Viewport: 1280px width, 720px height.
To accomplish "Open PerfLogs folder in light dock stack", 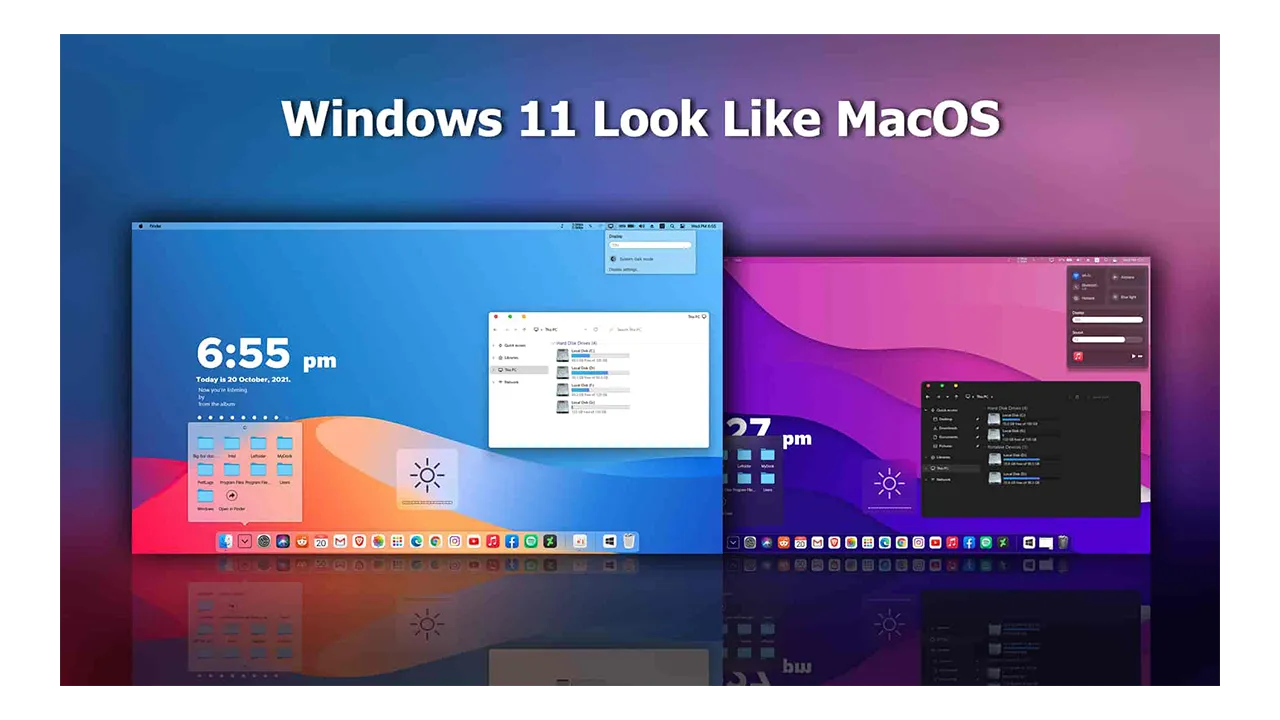I will (205, 472).
